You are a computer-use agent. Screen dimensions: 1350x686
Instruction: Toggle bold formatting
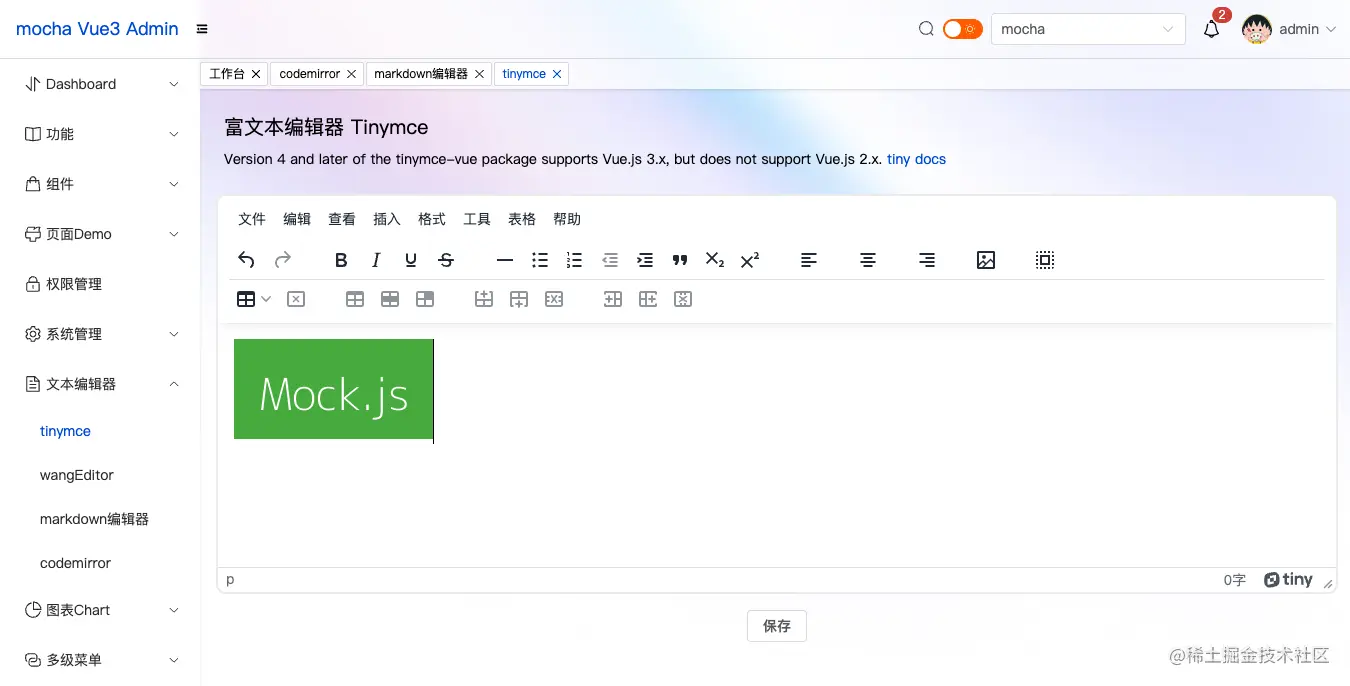point(341,260)
